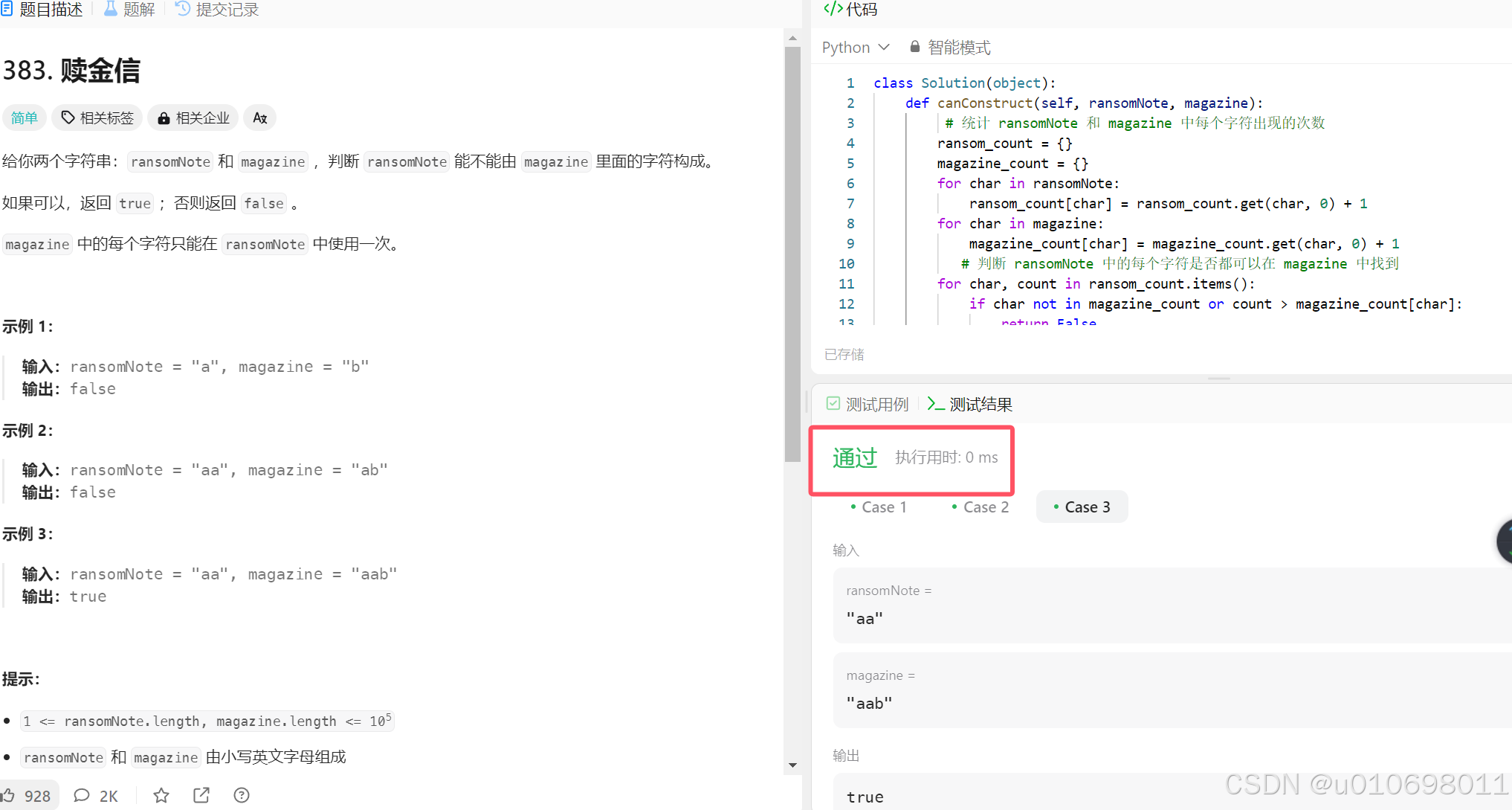This screenshot has width=1512, height=810.
Task: Select Case 1 test case
Action: [x=878, y=507]
